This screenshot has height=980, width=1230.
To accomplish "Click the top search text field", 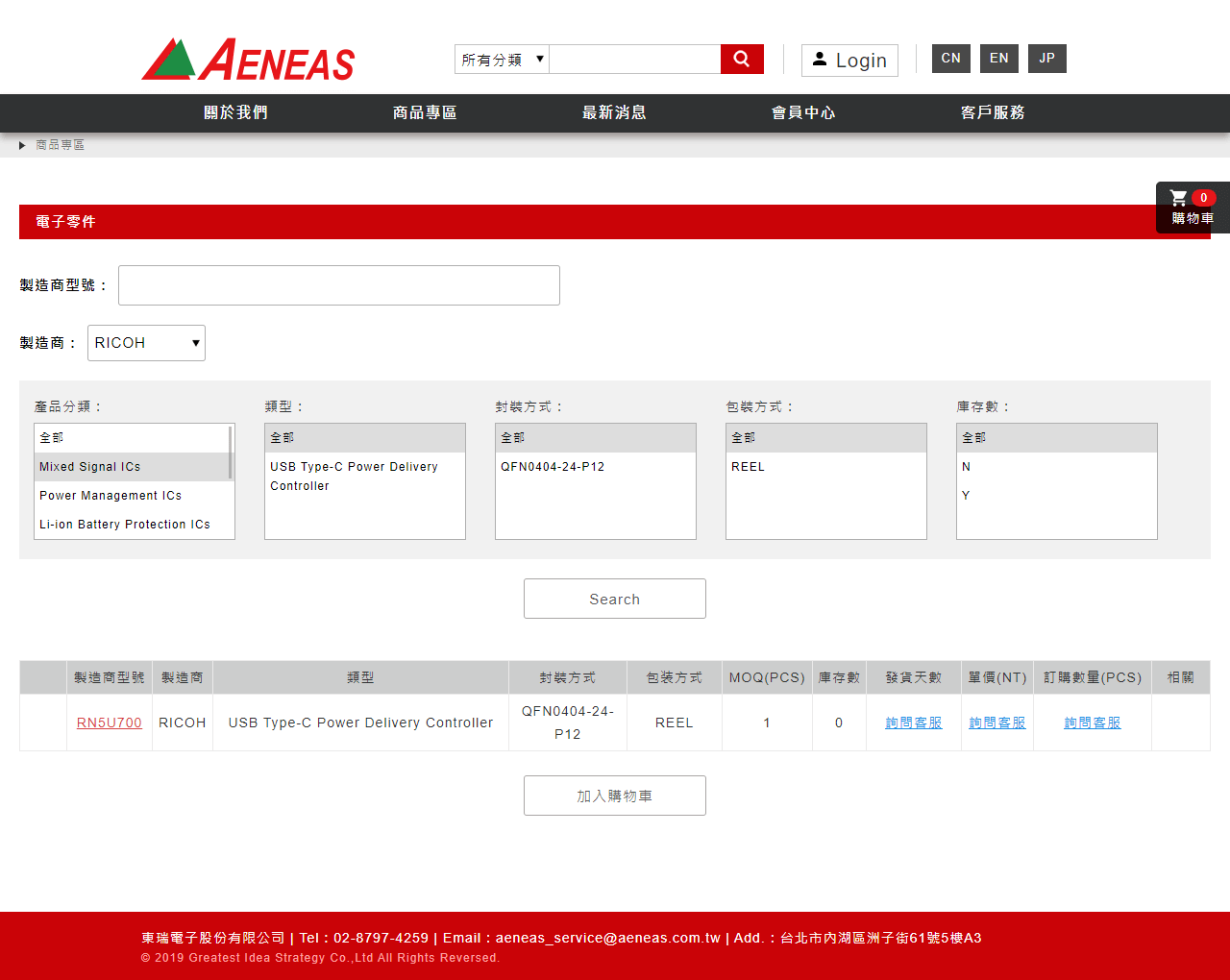I will tap(635, 59).
